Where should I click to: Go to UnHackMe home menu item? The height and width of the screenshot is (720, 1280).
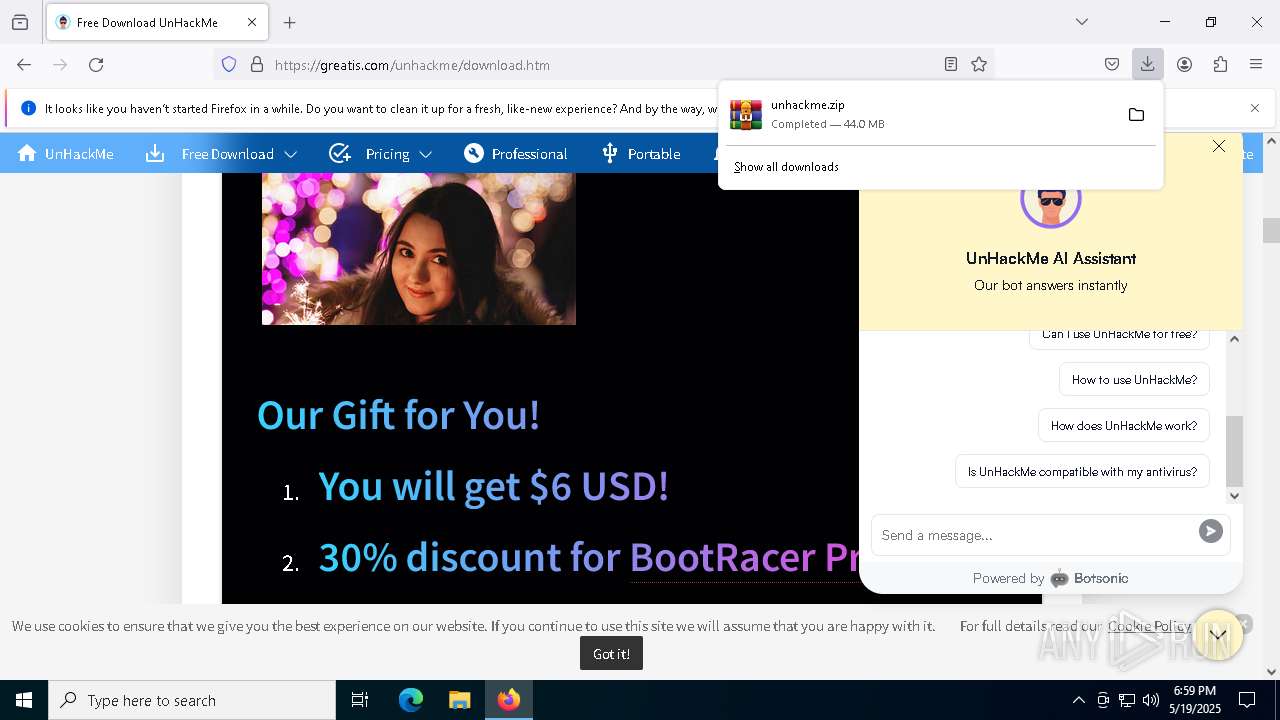(66, 154)
